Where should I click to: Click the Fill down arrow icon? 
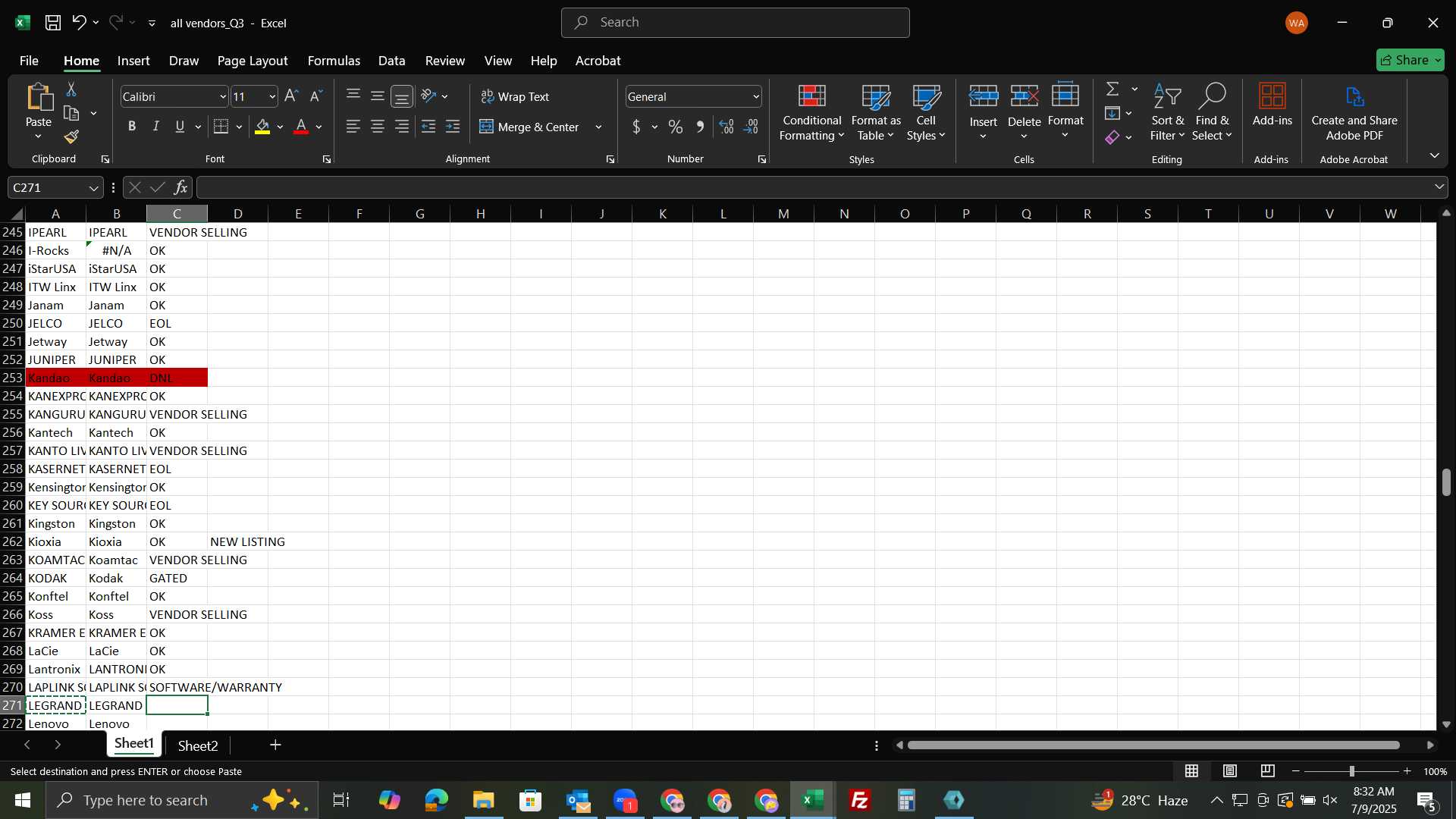pos(1112,113)
